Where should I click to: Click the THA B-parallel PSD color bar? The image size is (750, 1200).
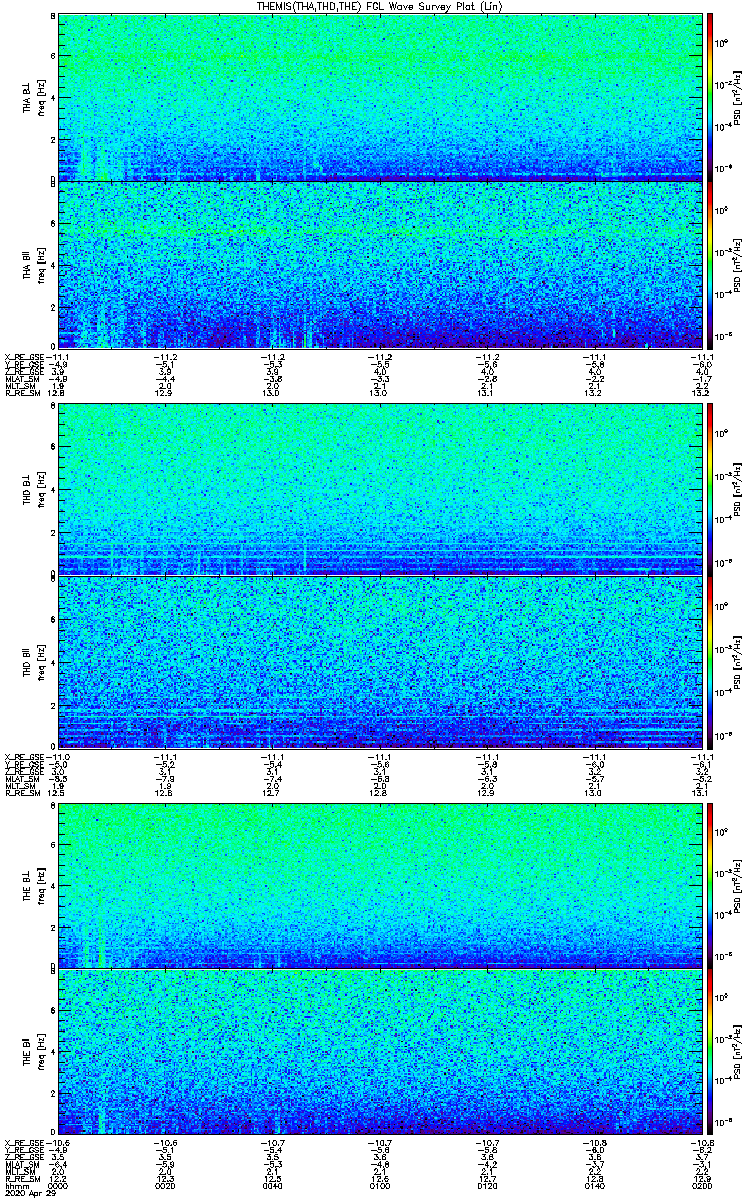pos(710,265)
